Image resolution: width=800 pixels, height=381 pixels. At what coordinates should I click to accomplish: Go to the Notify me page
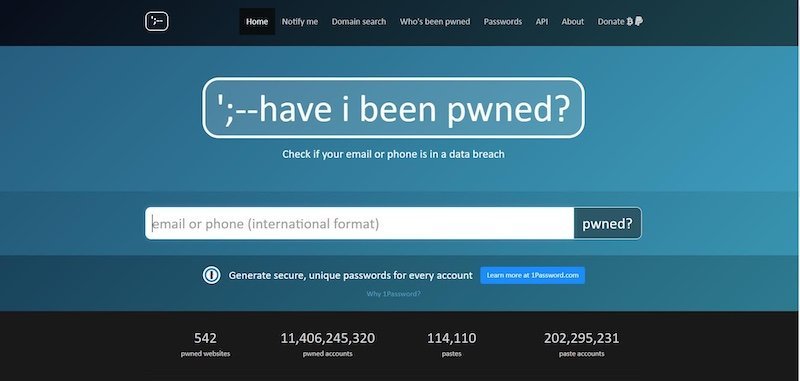300,21
